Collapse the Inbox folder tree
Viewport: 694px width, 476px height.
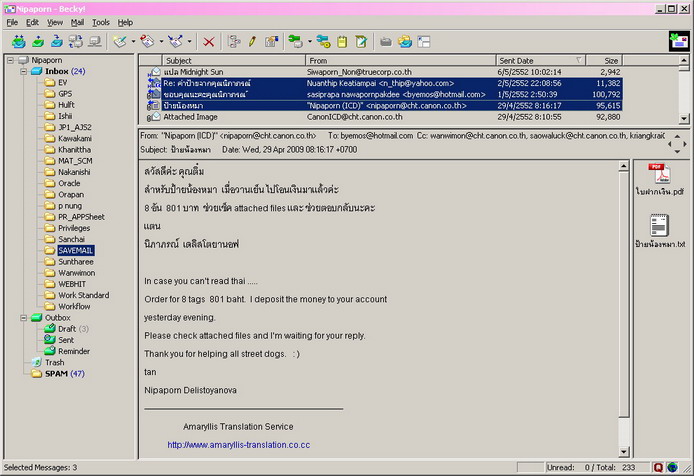click(x=23, y=71)
